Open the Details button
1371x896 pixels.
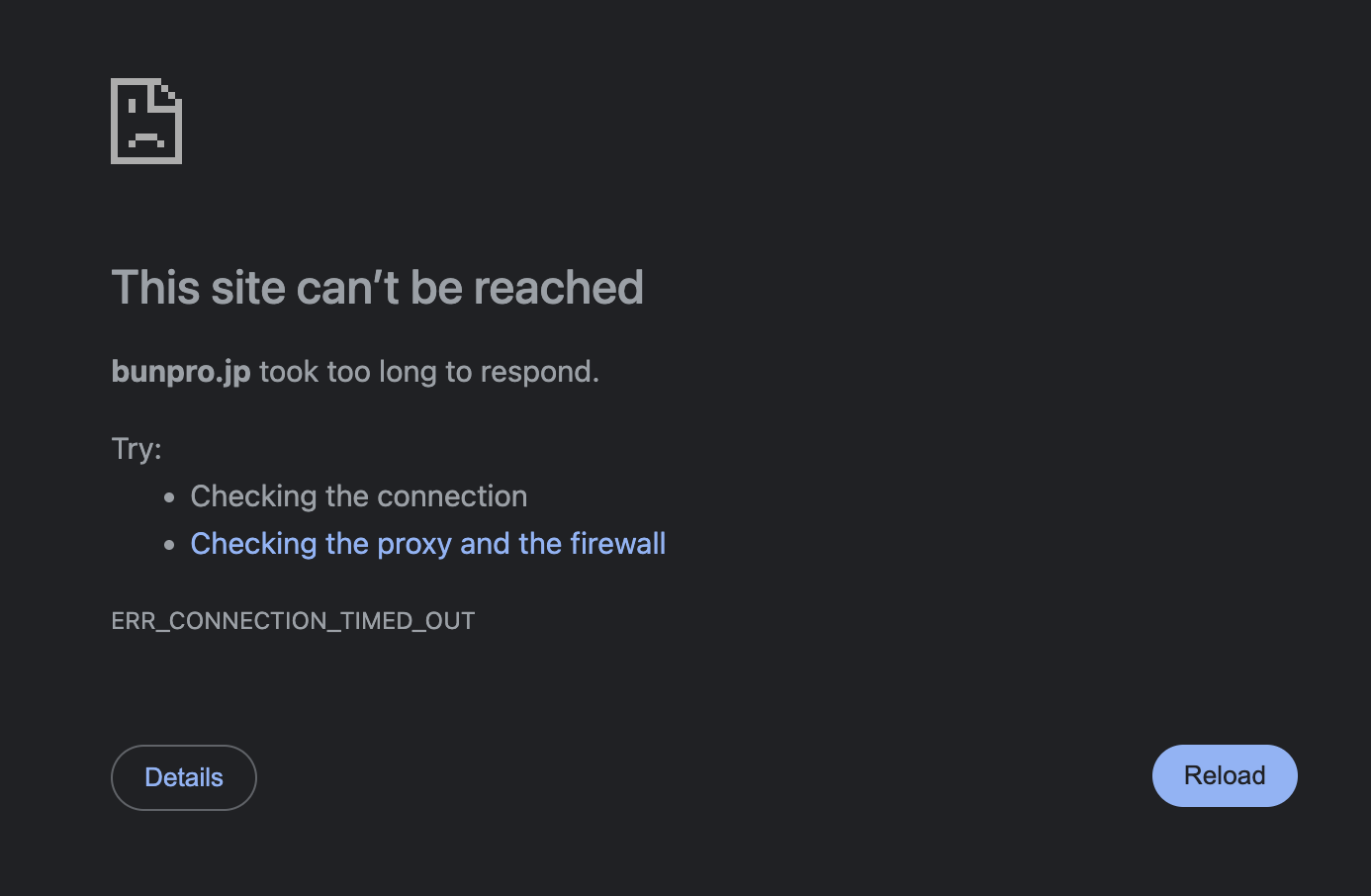[x=184, y=777]
